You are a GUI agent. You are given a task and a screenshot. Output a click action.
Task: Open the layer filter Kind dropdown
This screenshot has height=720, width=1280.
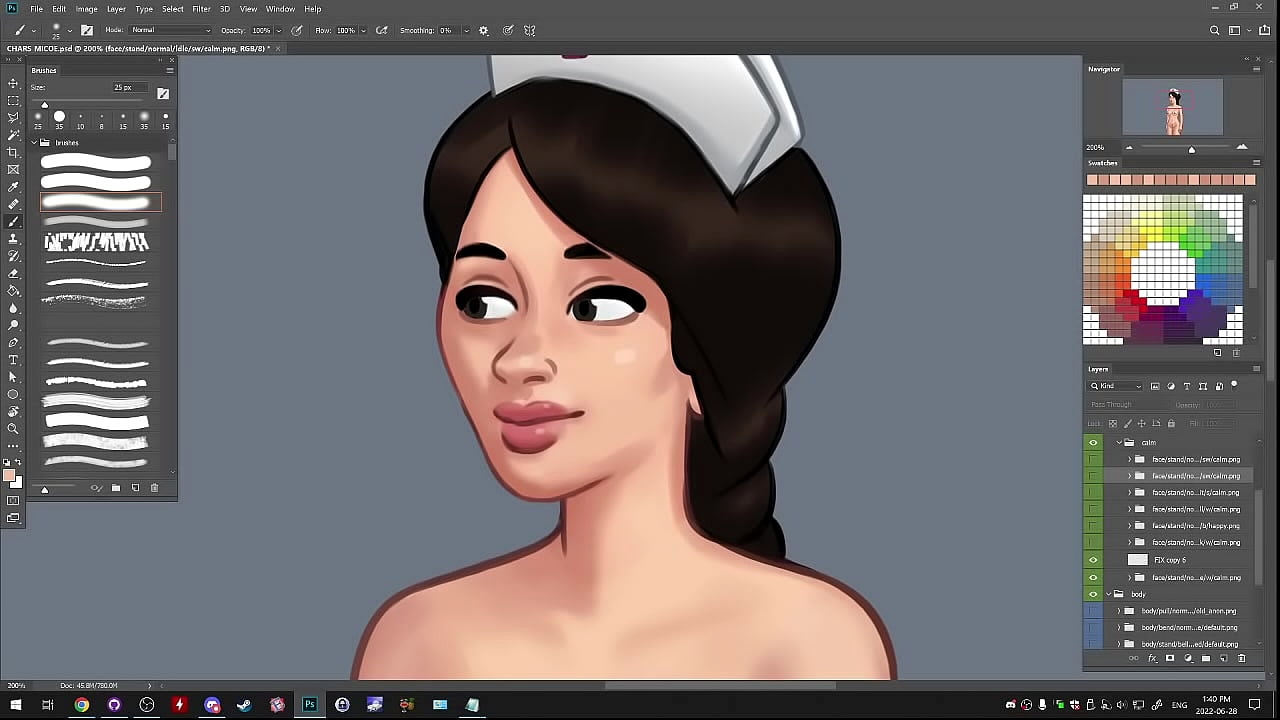click(x=1118, y=386)
